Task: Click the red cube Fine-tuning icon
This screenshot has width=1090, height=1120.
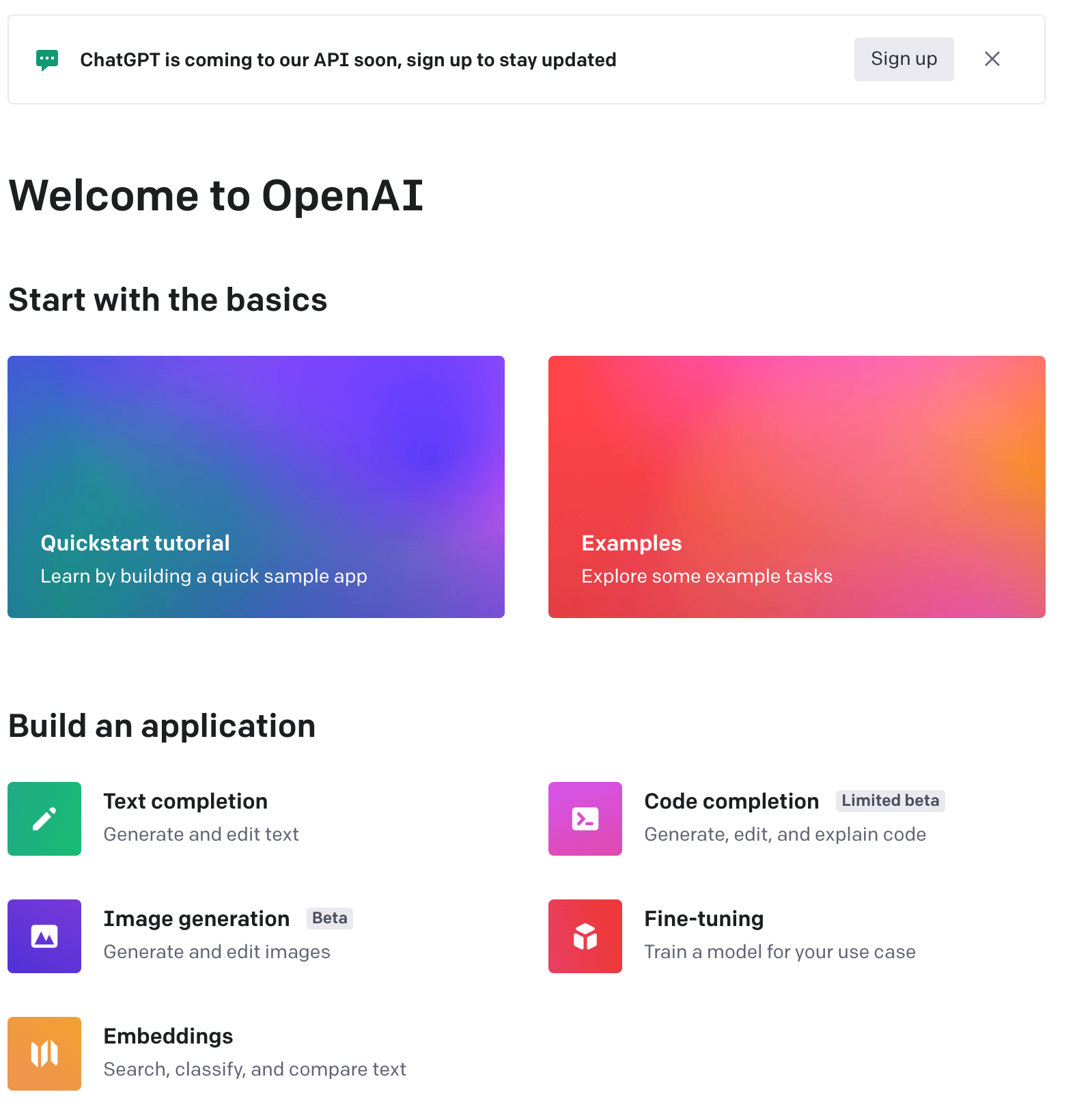Action: [x=585, y=936]
